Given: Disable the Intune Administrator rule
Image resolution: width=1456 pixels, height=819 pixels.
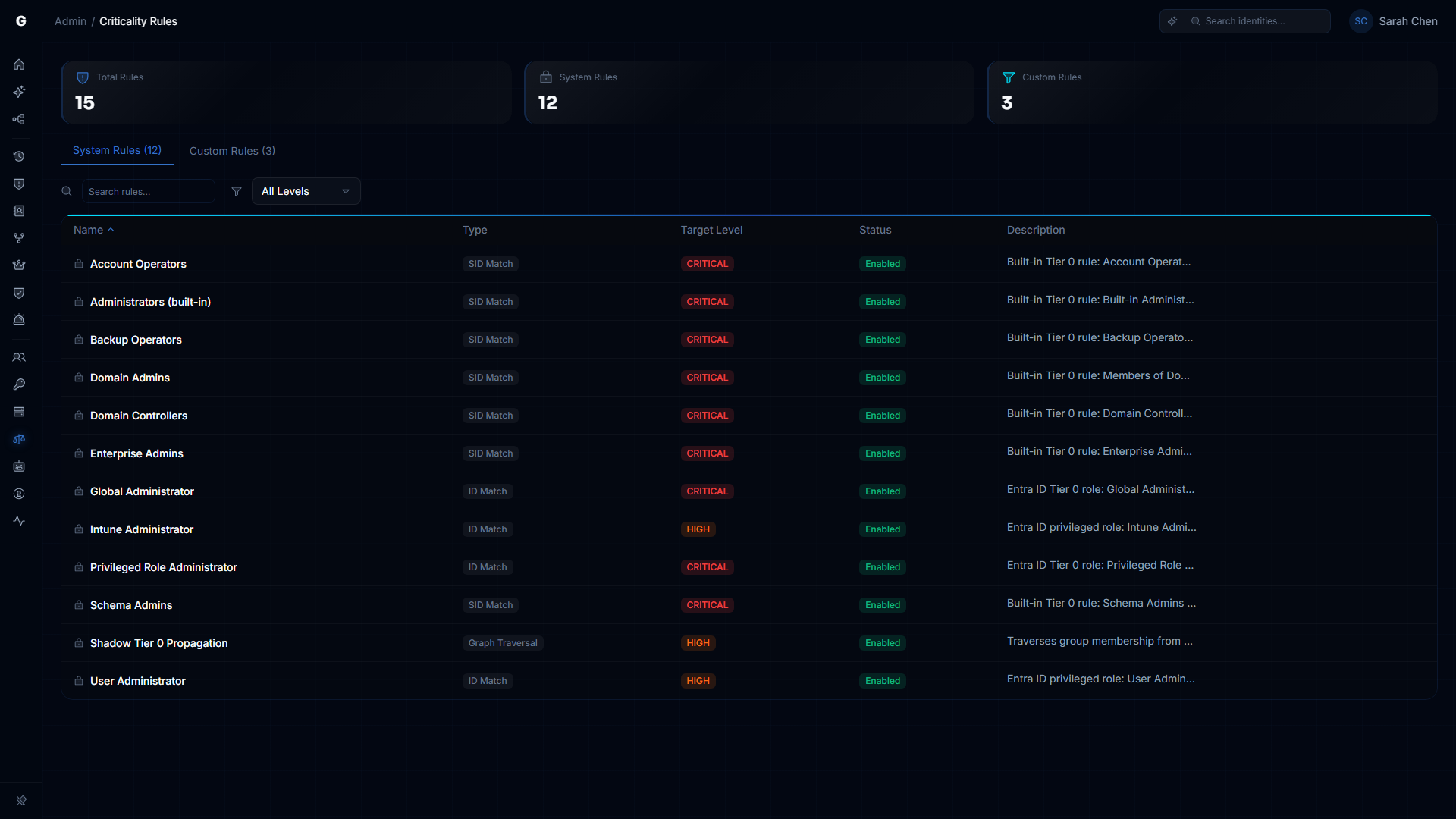Looking at the screenshot, I should click(882, 529).
